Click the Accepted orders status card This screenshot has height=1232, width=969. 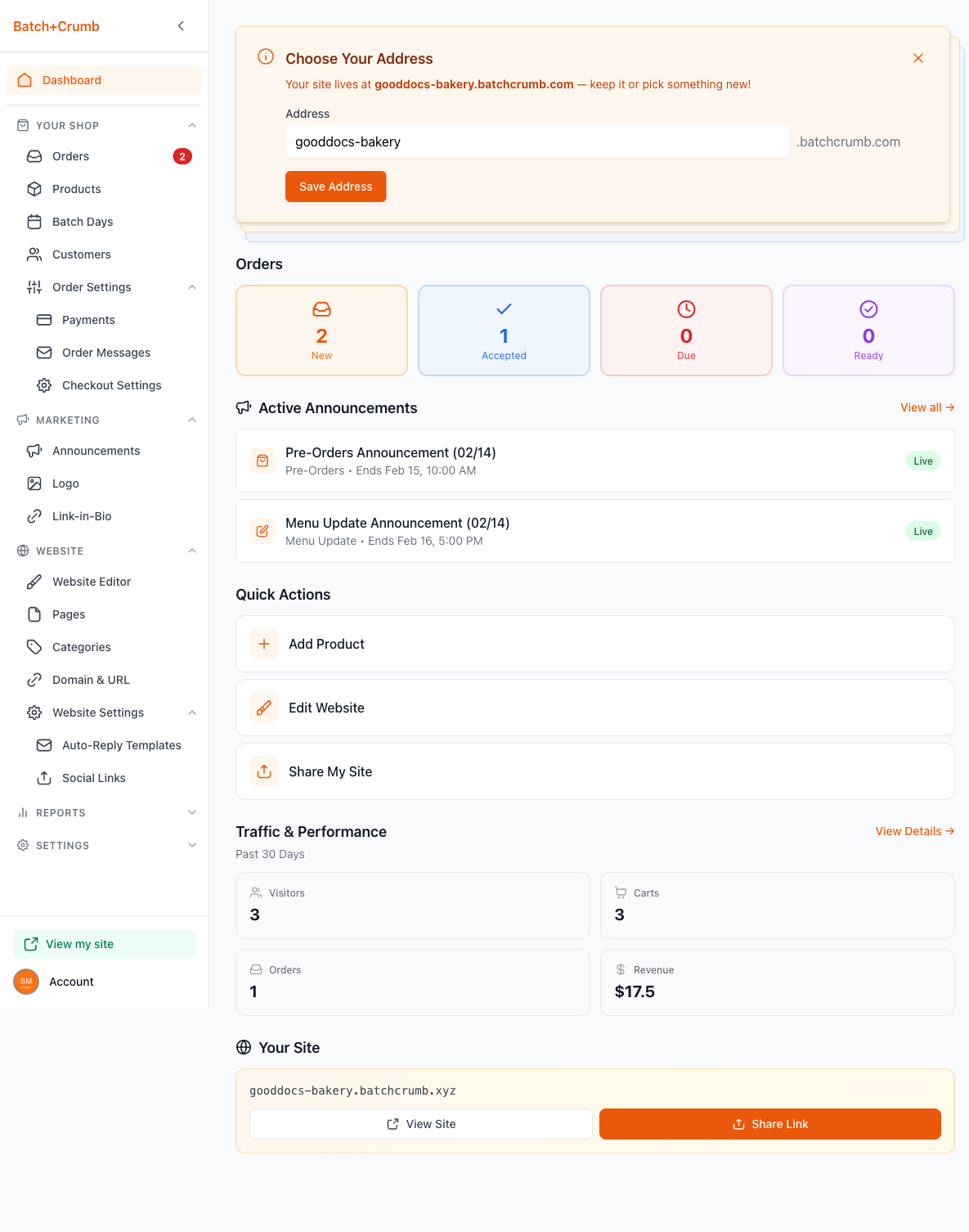(504, 330)
